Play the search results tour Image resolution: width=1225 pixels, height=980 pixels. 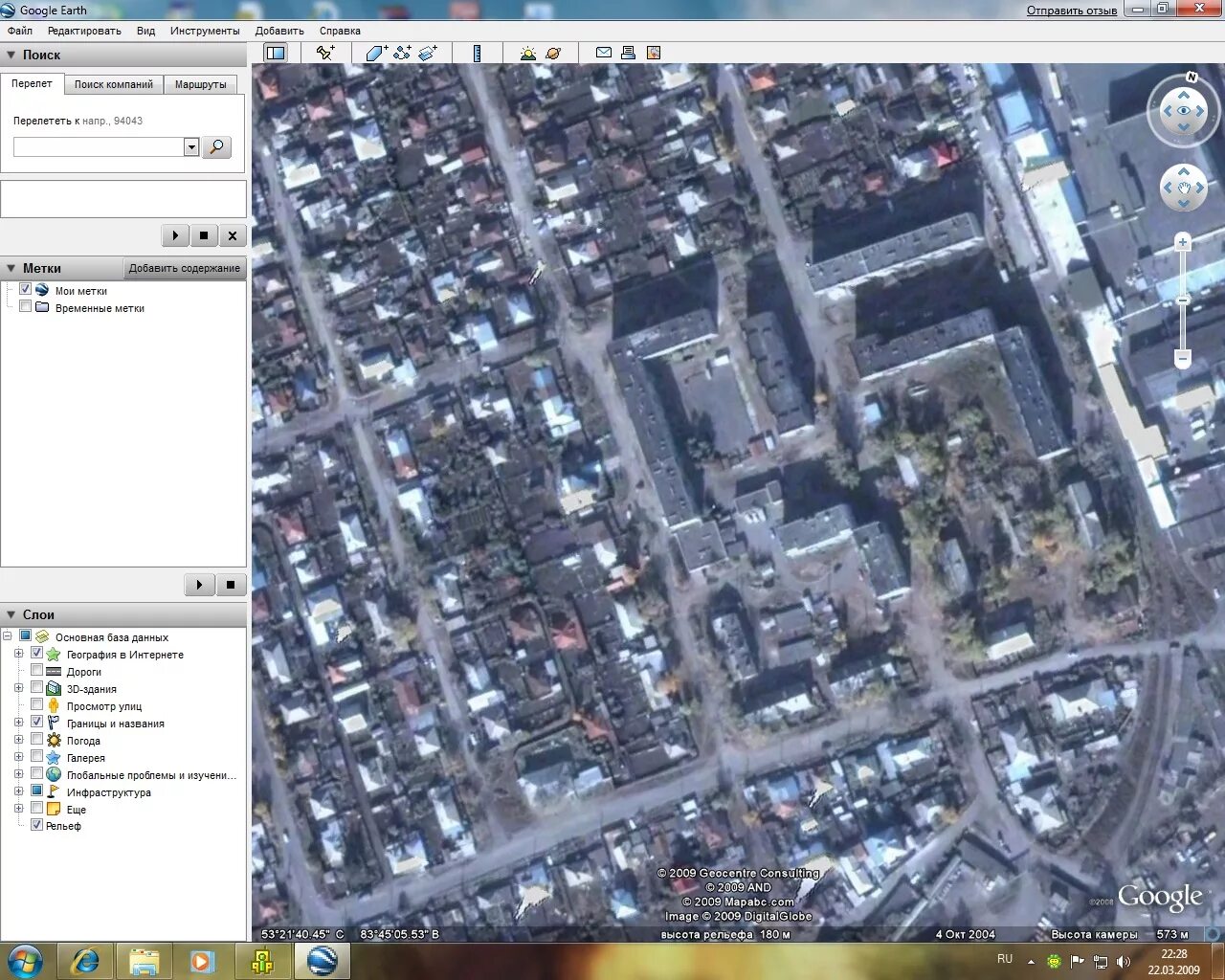174,235
